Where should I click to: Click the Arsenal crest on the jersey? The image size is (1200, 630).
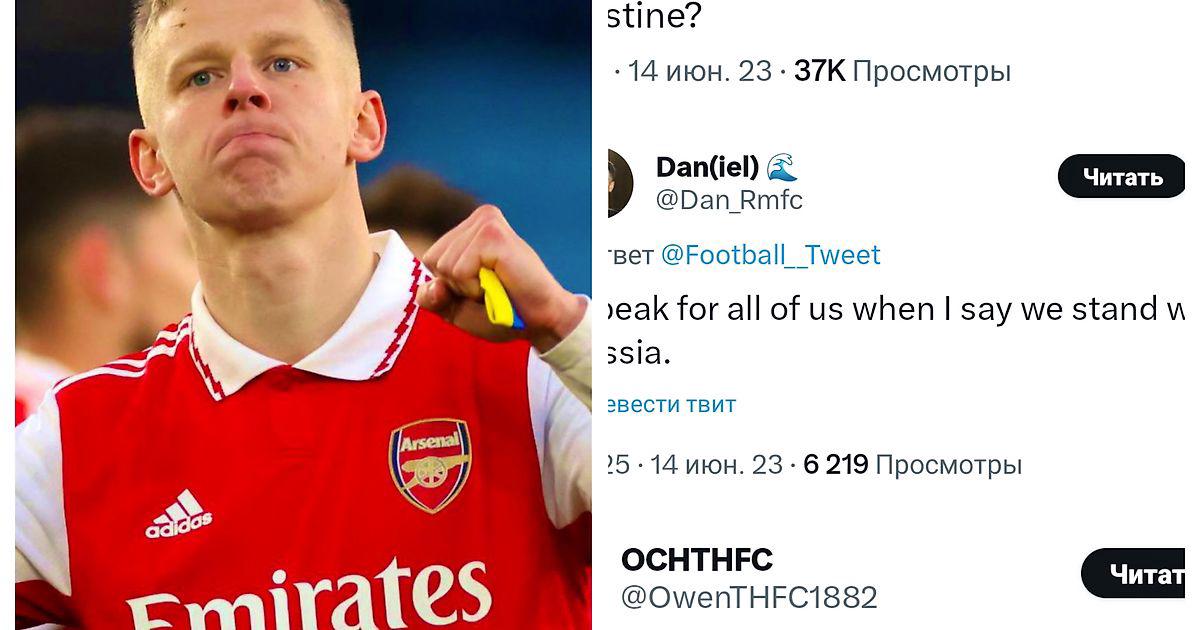point(430,465)
